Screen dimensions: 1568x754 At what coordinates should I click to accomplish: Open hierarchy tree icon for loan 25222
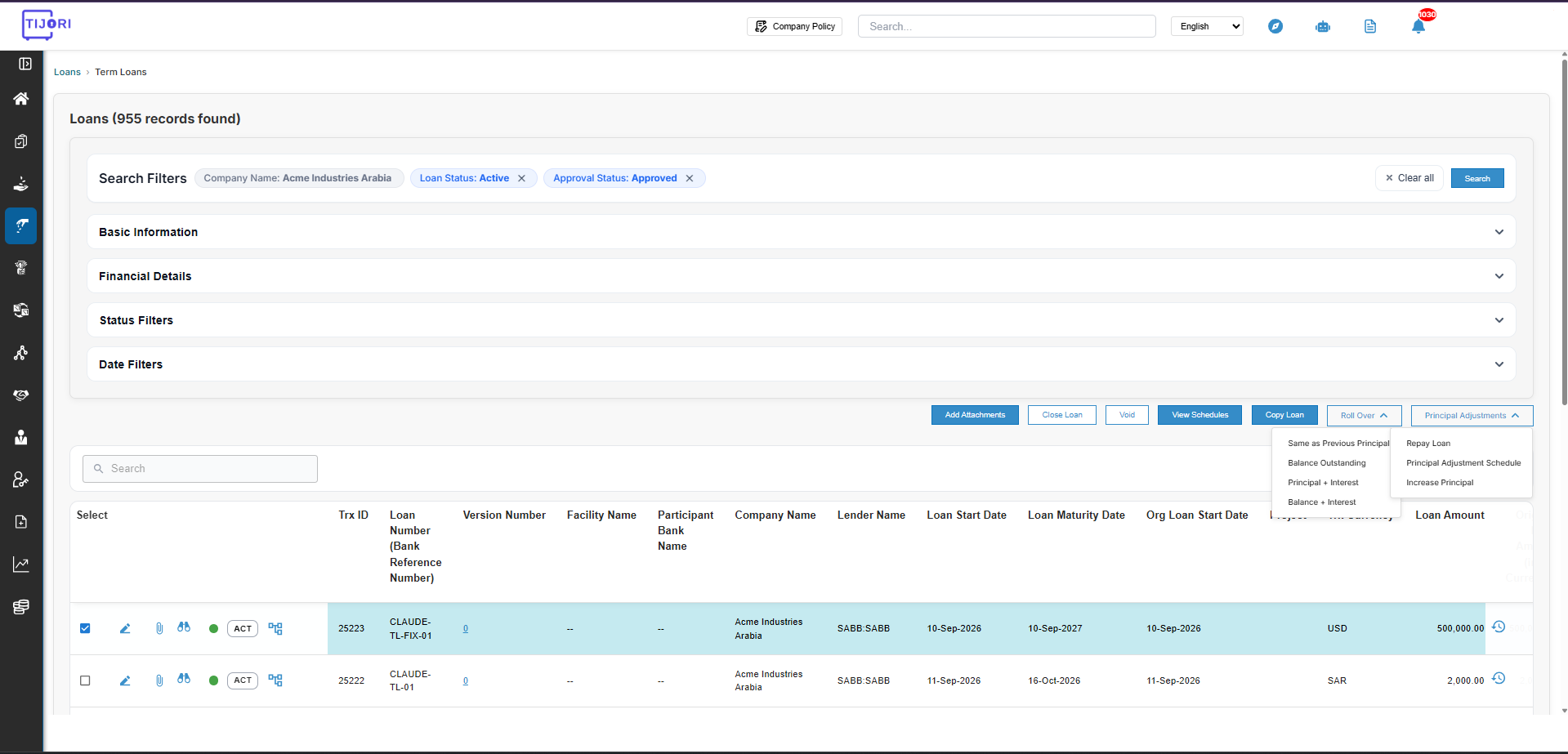[x=275, y=680]
